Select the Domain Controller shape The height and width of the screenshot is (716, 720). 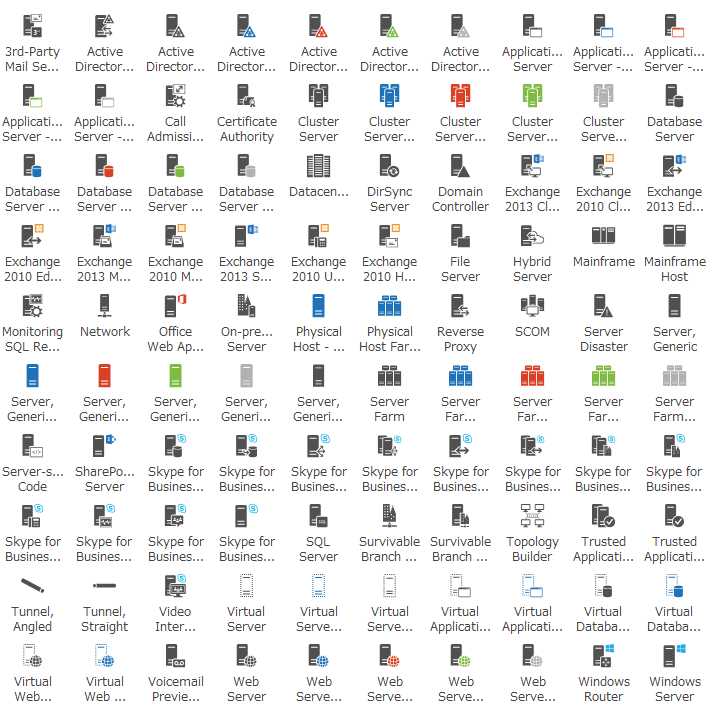(460, 167)
